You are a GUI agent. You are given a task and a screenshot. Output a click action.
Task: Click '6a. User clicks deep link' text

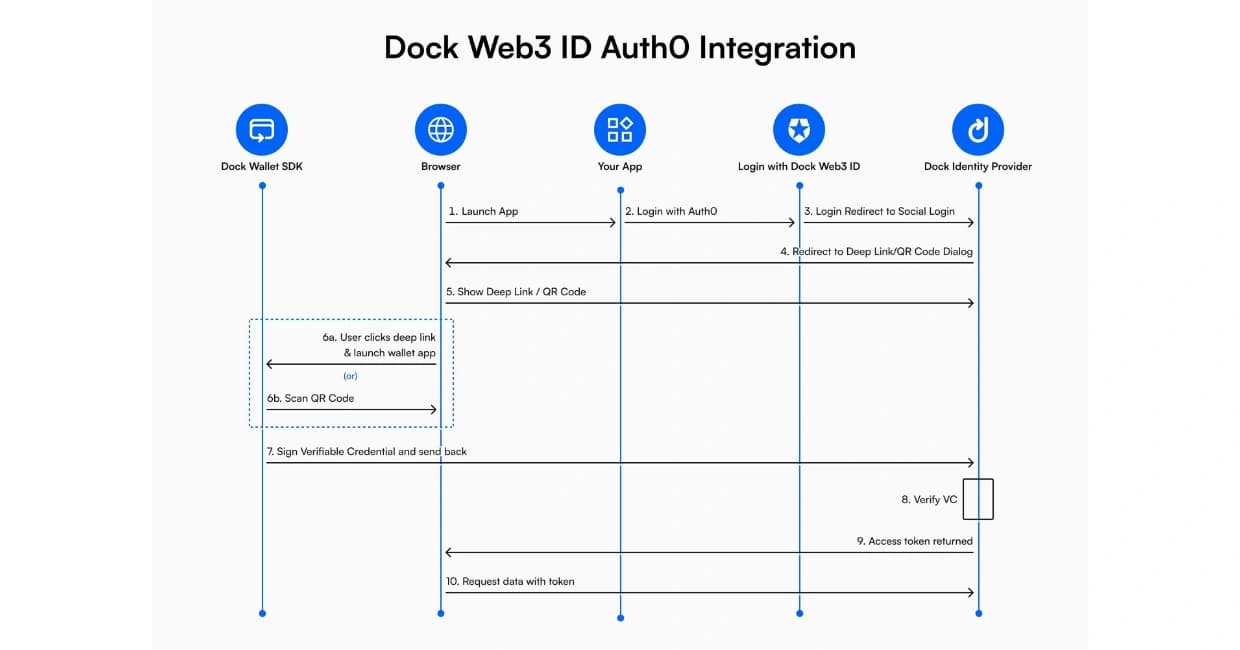(x=379, y=338)
